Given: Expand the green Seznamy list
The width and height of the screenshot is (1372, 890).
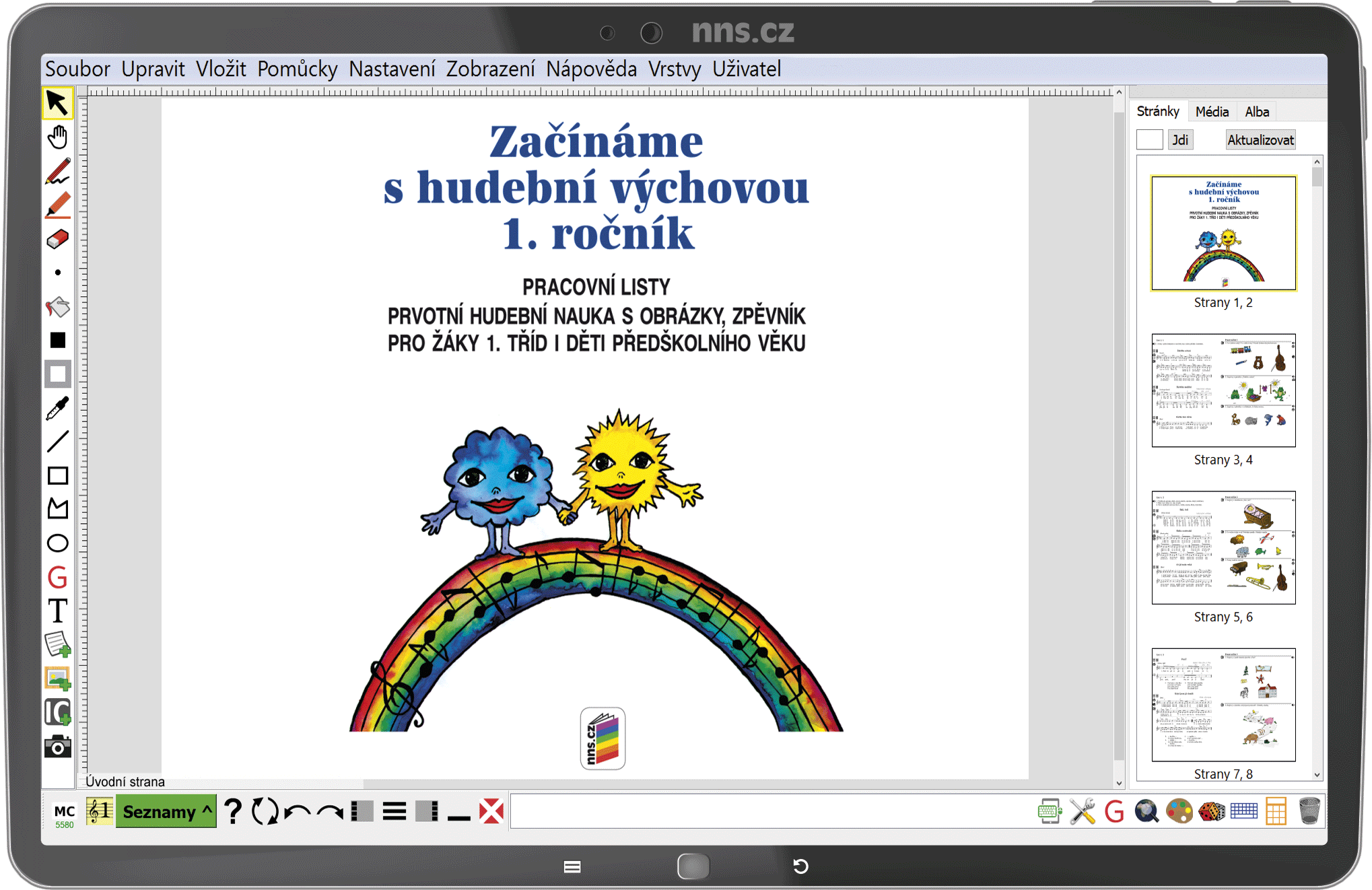Looking at the screenshot, I should point(166,811).
